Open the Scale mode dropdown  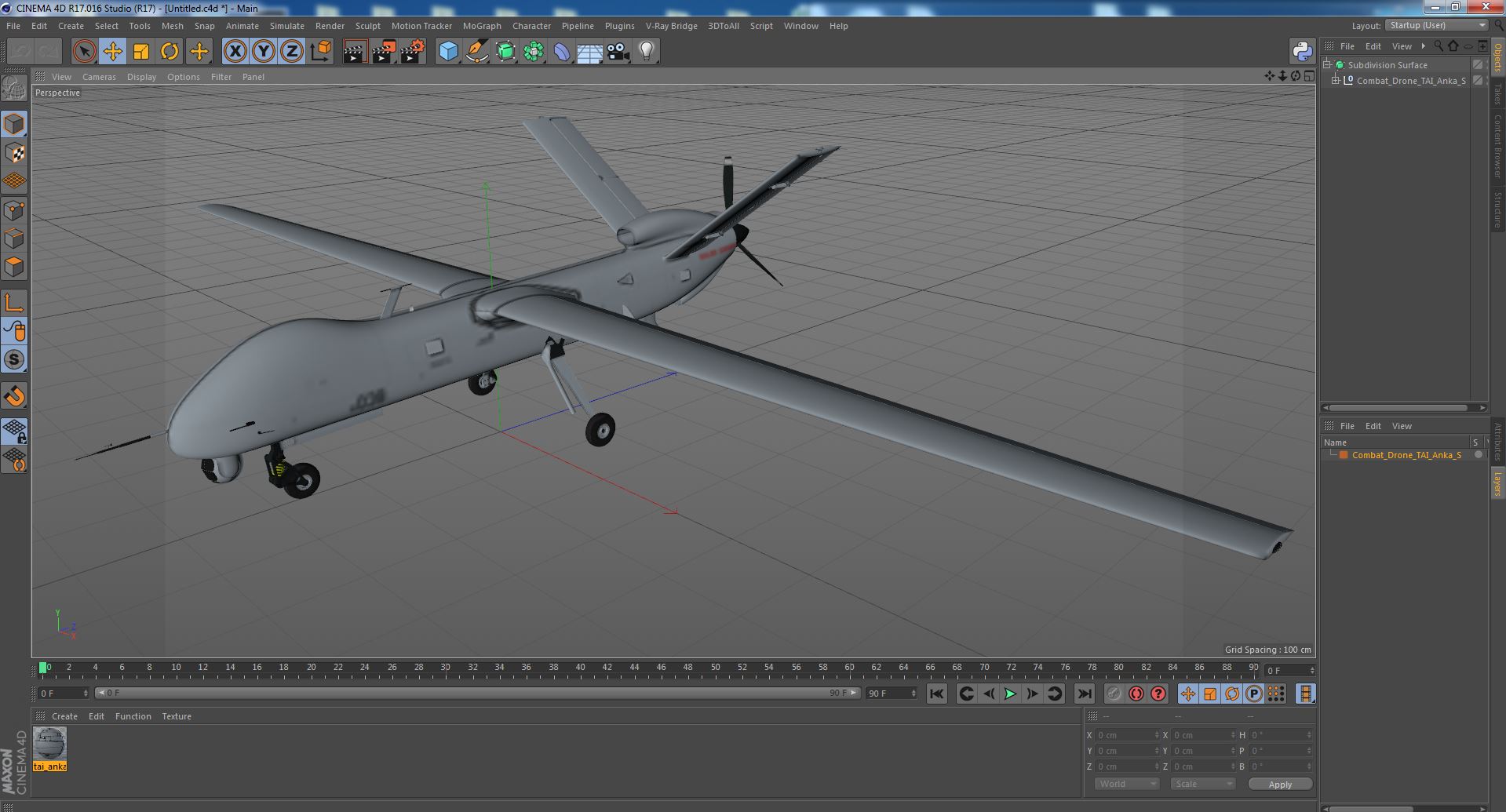1203,784
